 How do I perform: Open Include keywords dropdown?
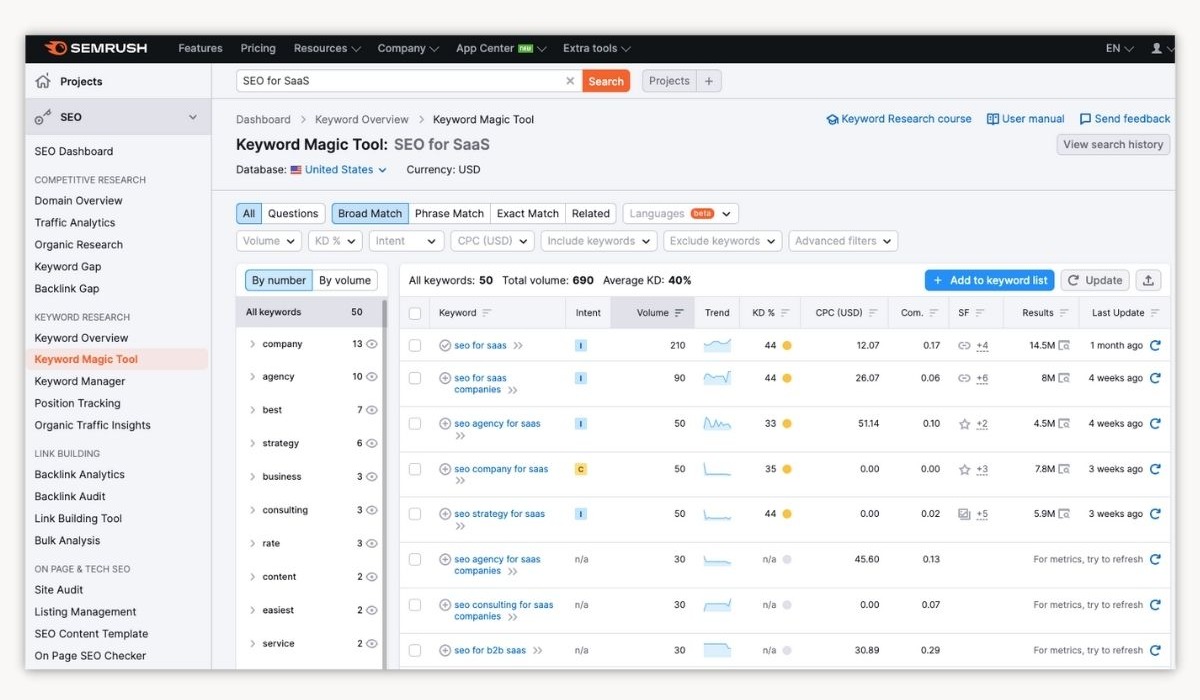coord(599,241)
